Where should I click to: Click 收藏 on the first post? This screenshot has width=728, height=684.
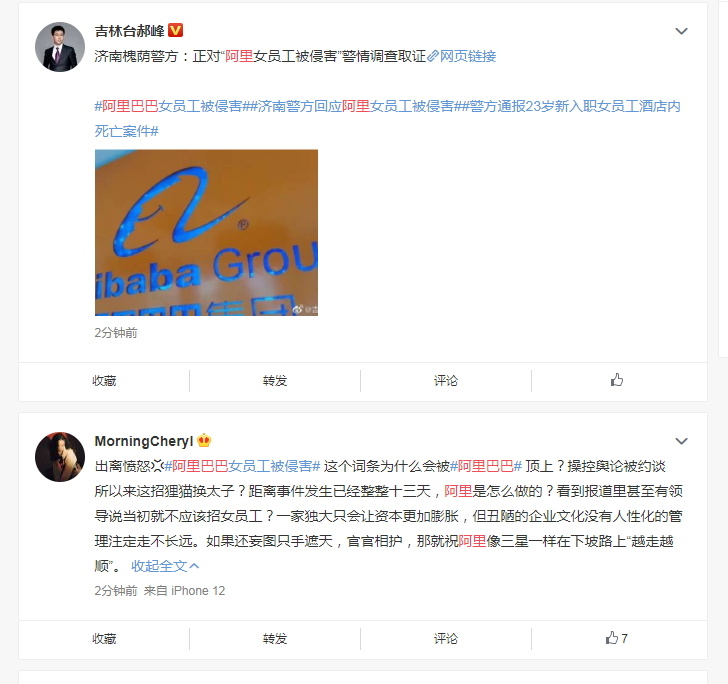pos(104,381)
